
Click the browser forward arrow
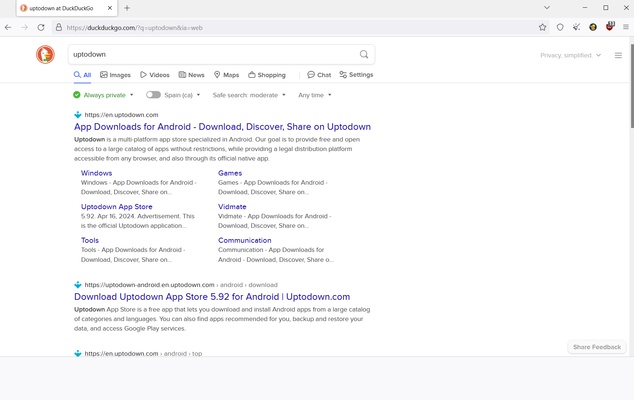(24, 28)
